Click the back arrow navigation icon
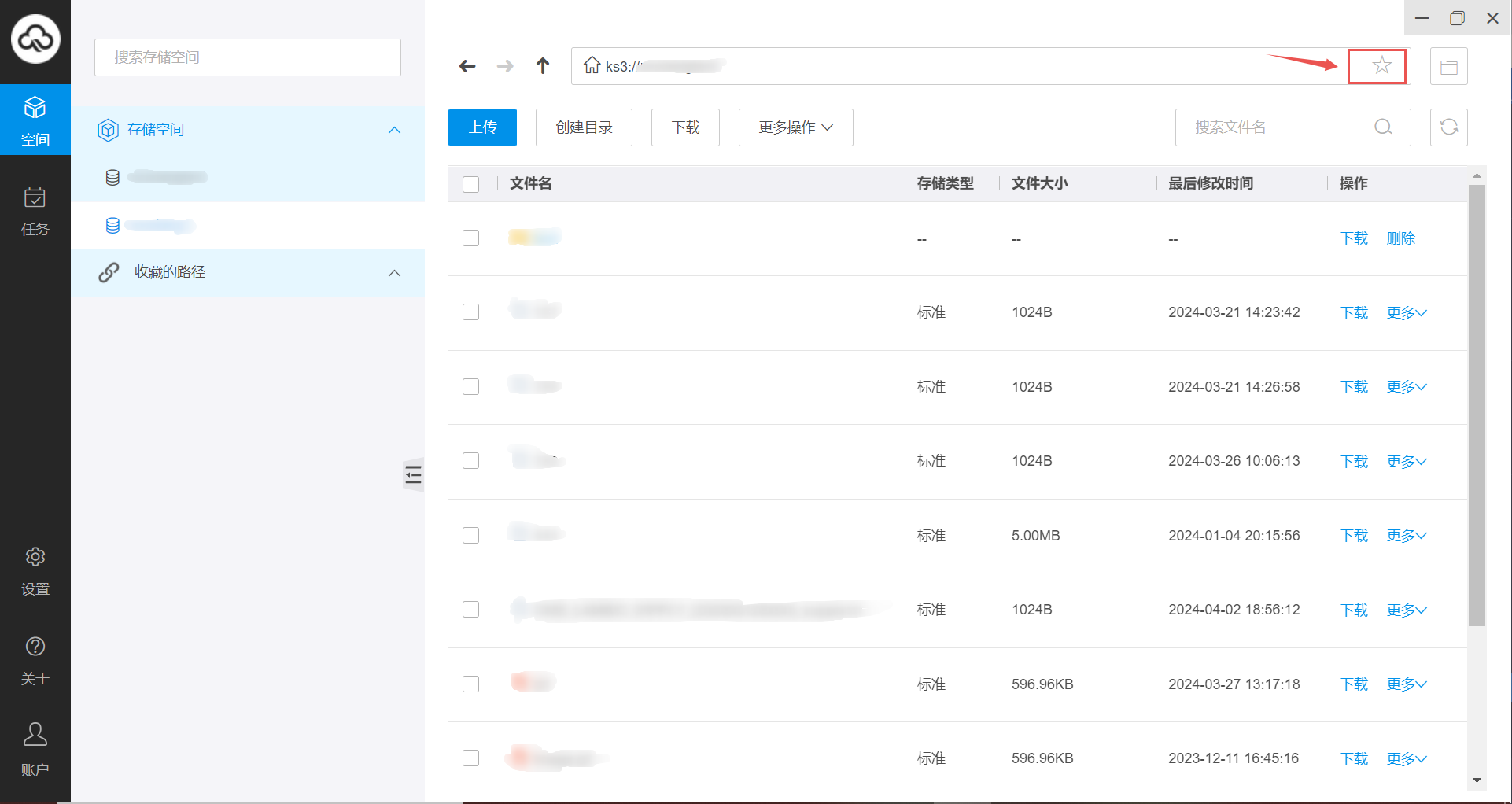1512x804 pixels. point(467,66)
